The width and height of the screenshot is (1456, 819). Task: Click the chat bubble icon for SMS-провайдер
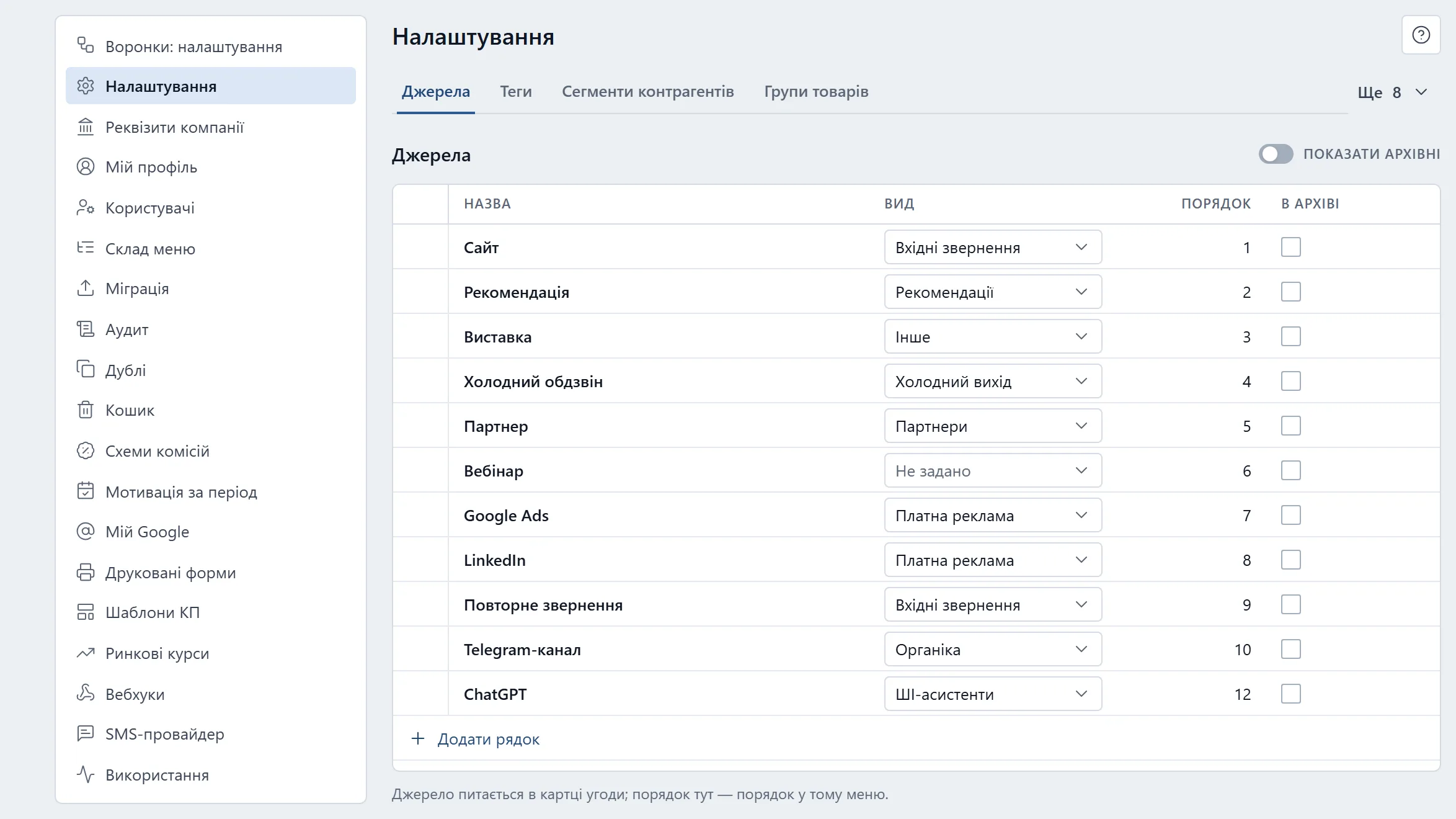point(86,733)
